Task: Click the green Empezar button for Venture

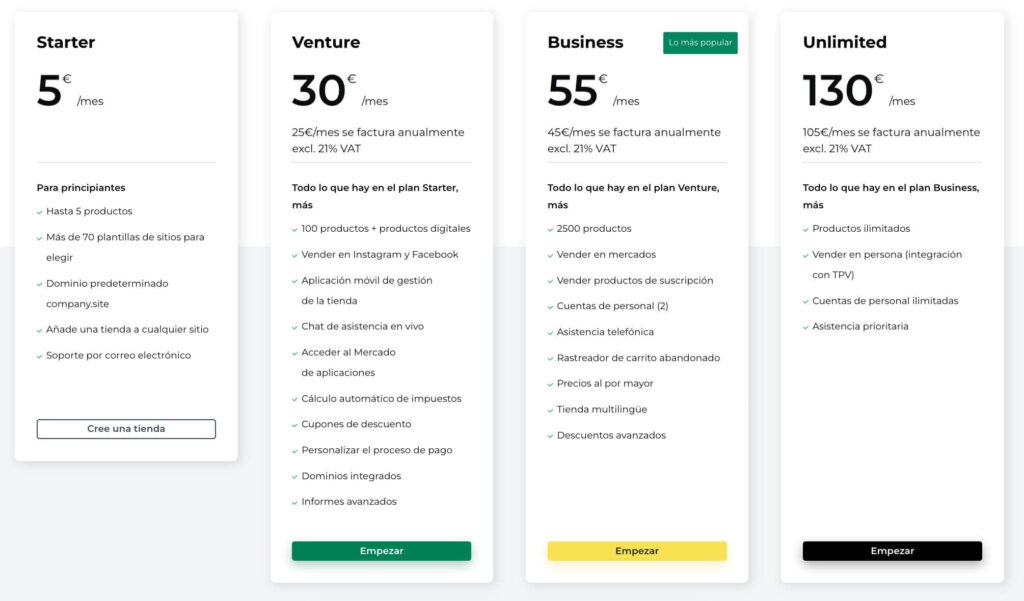Action: click(x=381, y=551)
